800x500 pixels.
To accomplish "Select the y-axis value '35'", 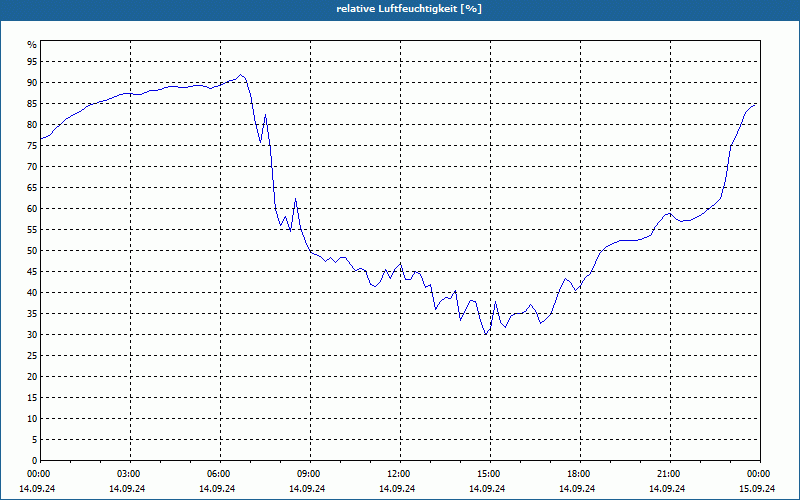I will click(x=32, y=314).
